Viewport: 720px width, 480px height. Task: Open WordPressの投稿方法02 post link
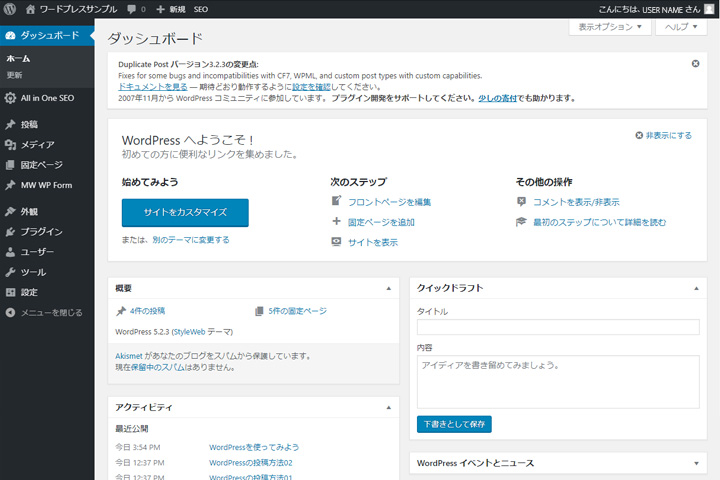(251, 463)
